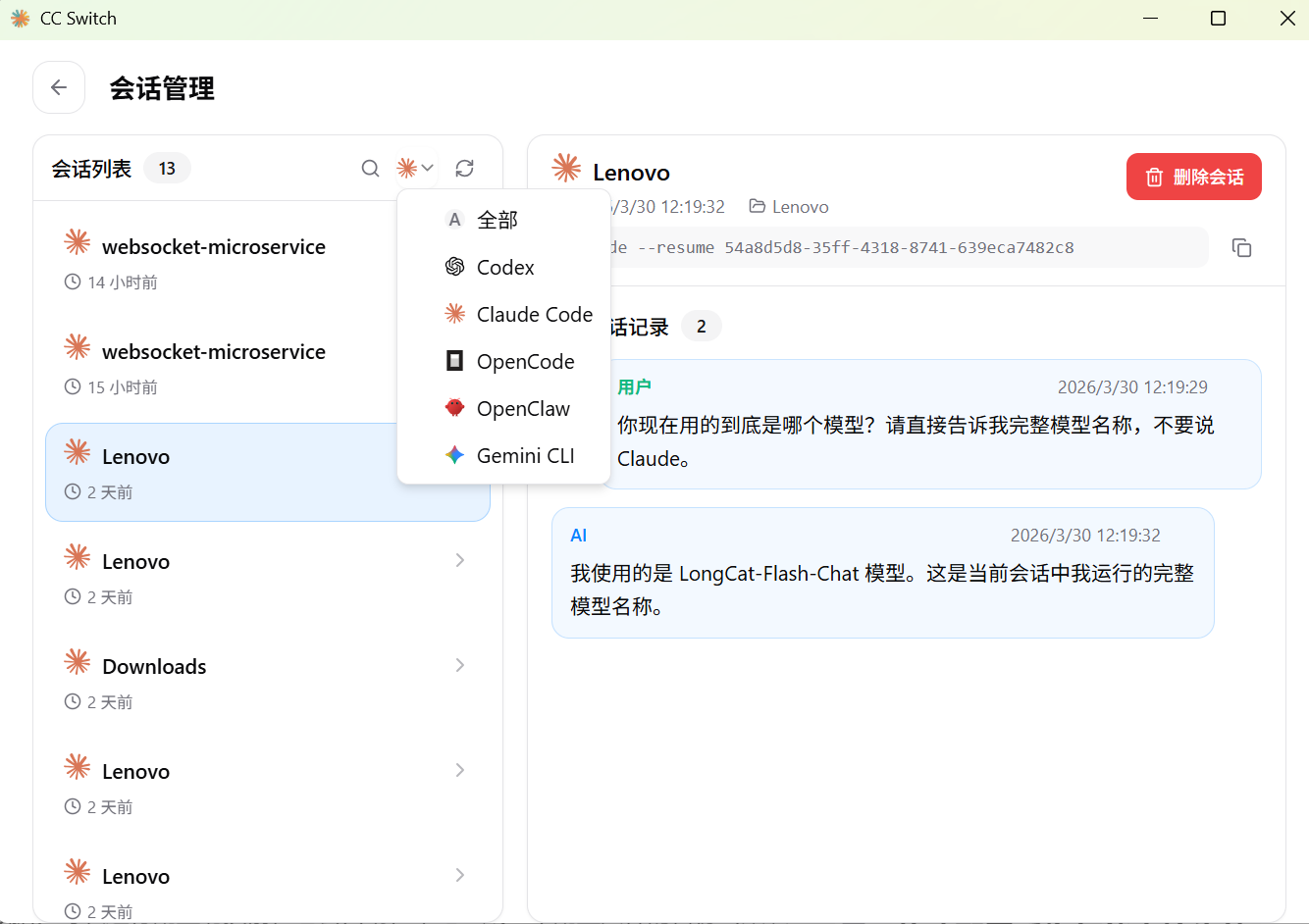Open the session search magnifier icon

click(x=370, y=169)
